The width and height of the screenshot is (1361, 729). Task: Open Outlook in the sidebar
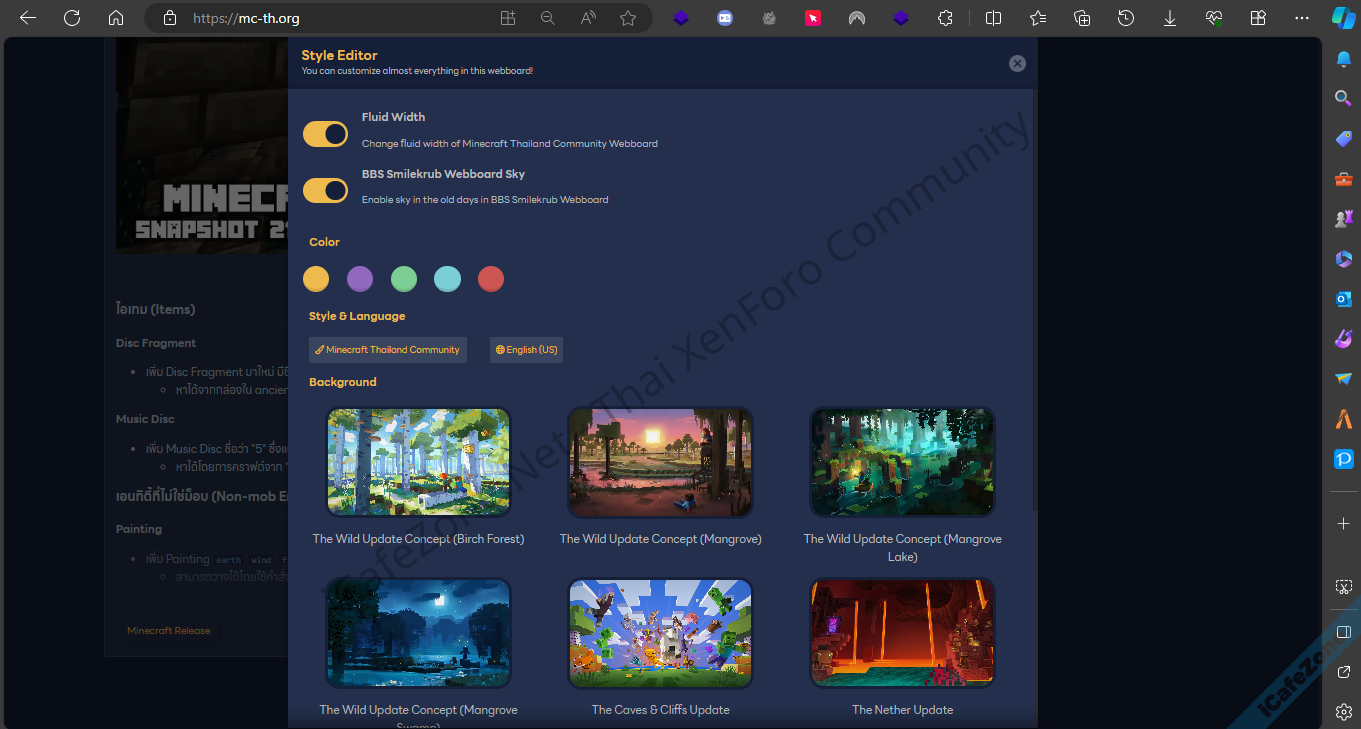1343,299
